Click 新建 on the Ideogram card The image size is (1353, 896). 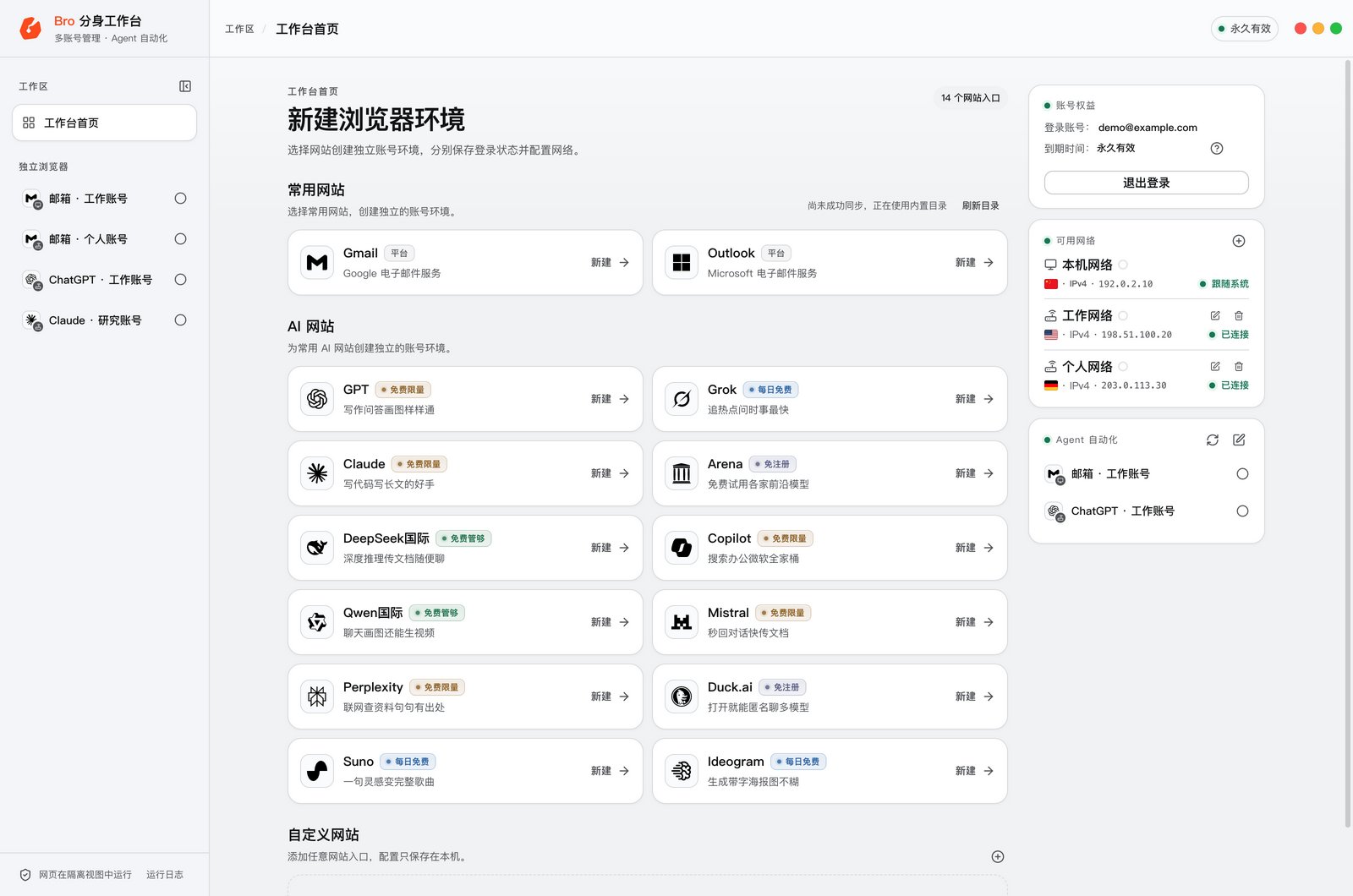click(974, 771)
